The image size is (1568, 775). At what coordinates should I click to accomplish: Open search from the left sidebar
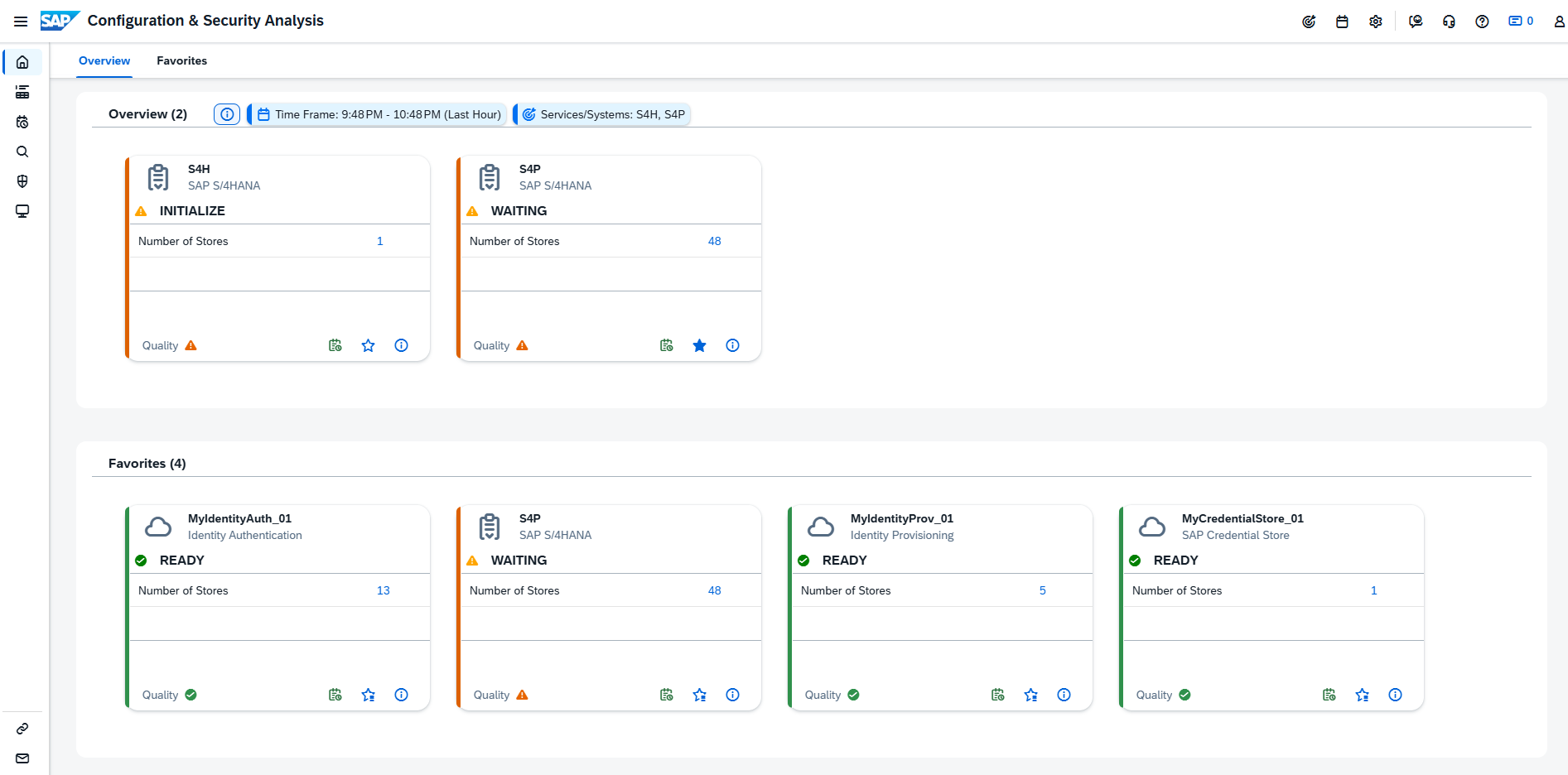22,152
